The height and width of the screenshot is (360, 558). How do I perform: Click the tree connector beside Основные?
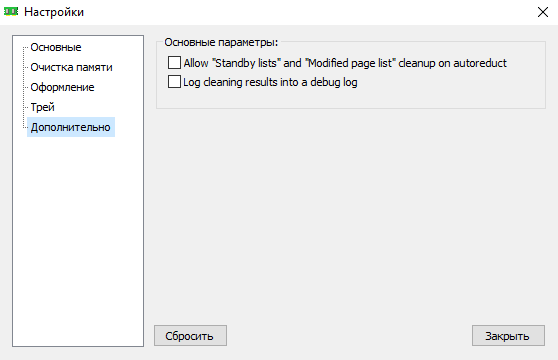pos(26,47)
